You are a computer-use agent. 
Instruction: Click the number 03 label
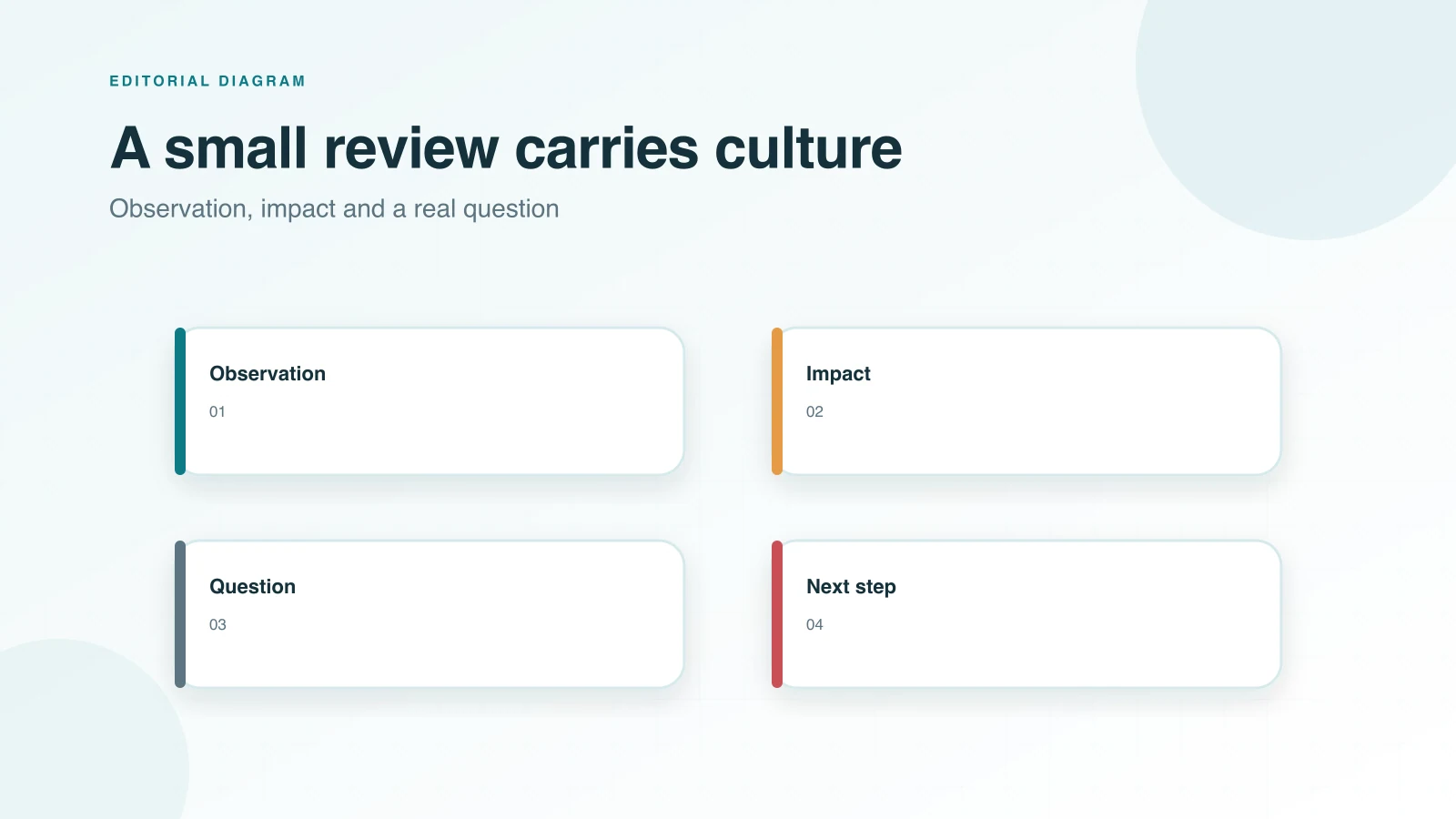[217, 625]
